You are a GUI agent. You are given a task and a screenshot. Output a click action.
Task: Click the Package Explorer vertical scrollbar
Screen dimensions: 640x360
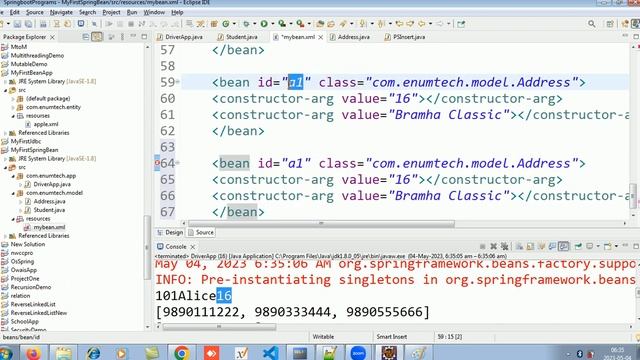(147, 247)
